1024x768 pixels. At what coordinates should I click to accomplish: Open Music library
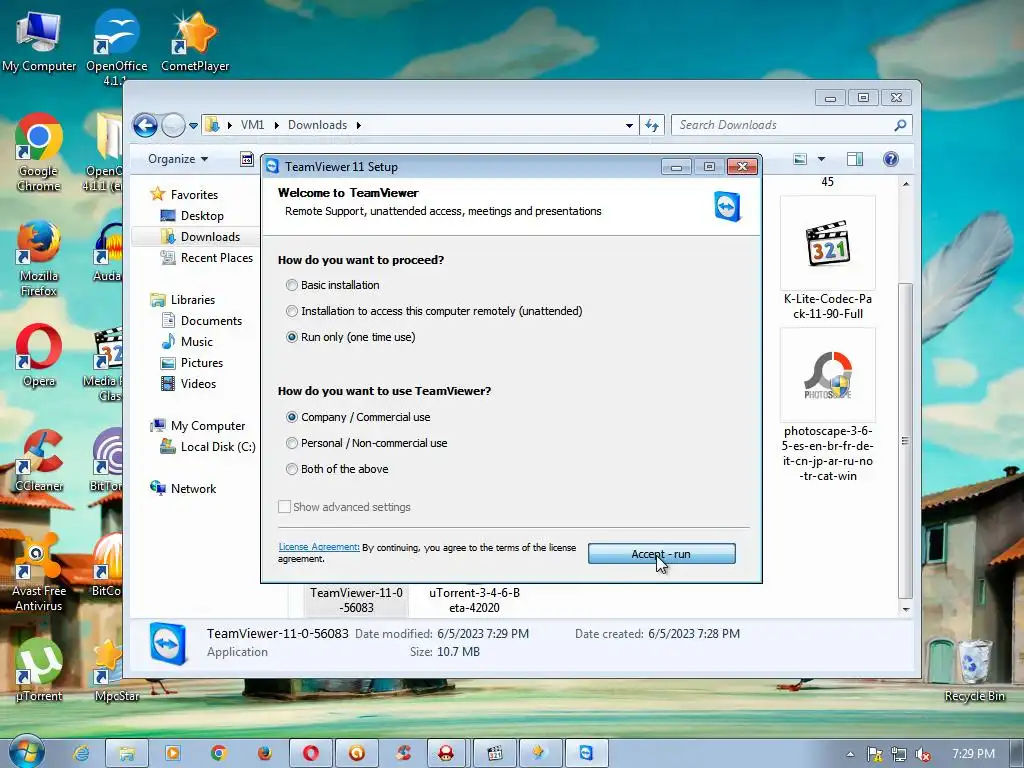[187, 342]
